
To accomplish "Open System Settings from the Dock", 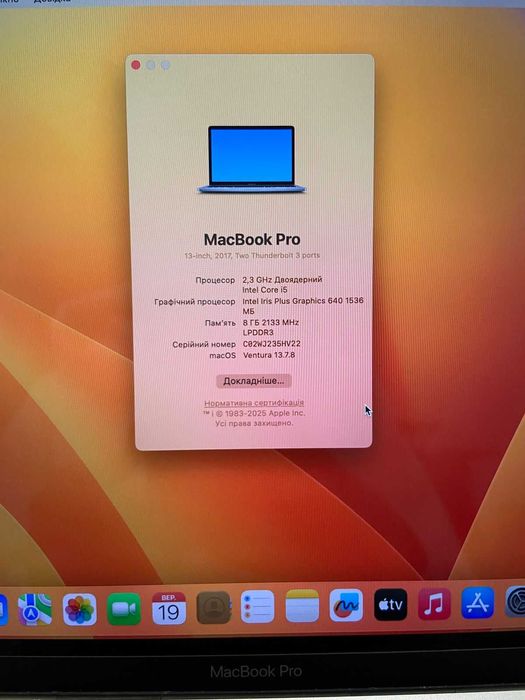I will [515, 602].
